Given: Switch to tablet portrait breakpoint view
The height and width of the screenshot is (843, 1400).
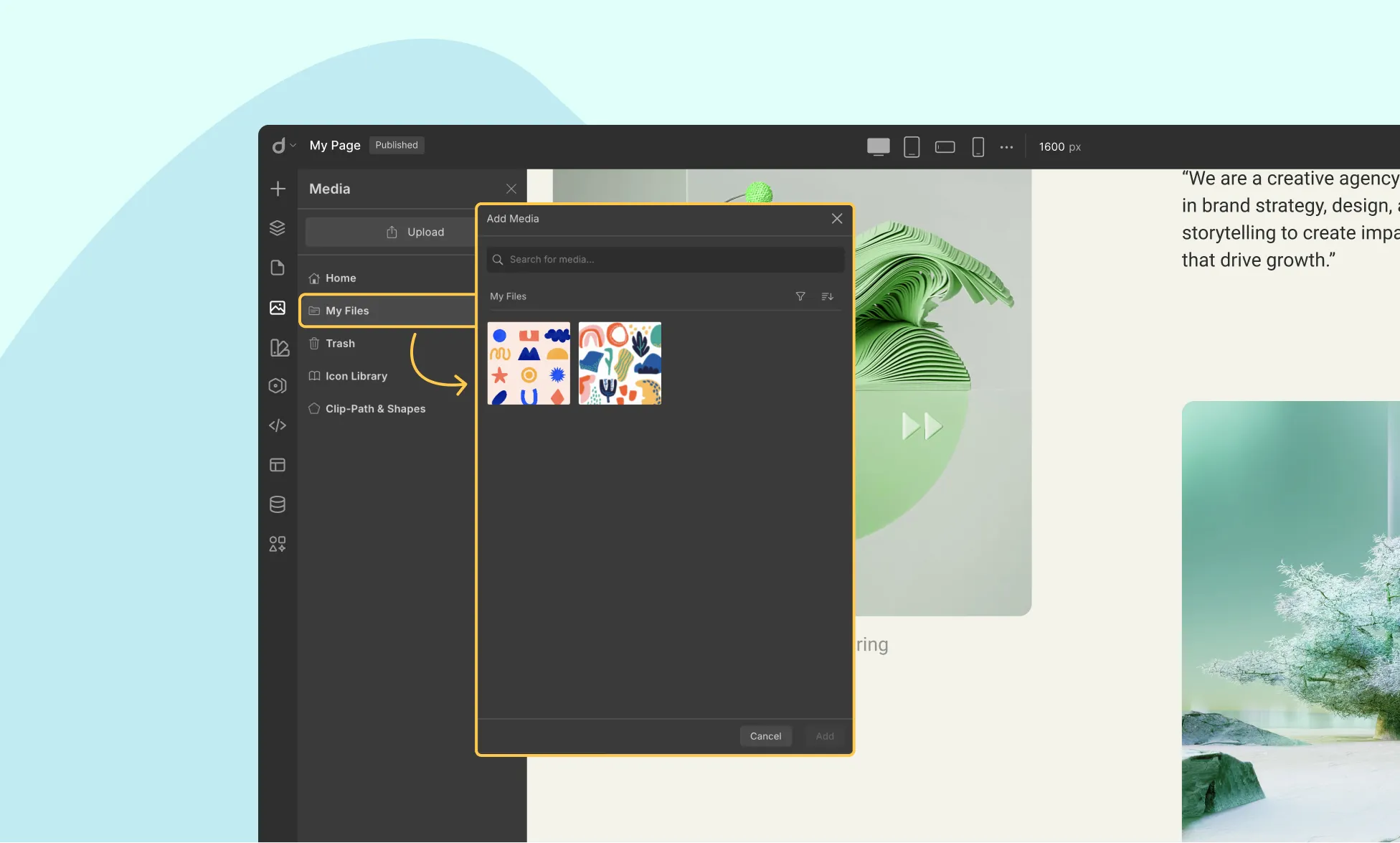Looking at the screenshot, I should (912, 146).
